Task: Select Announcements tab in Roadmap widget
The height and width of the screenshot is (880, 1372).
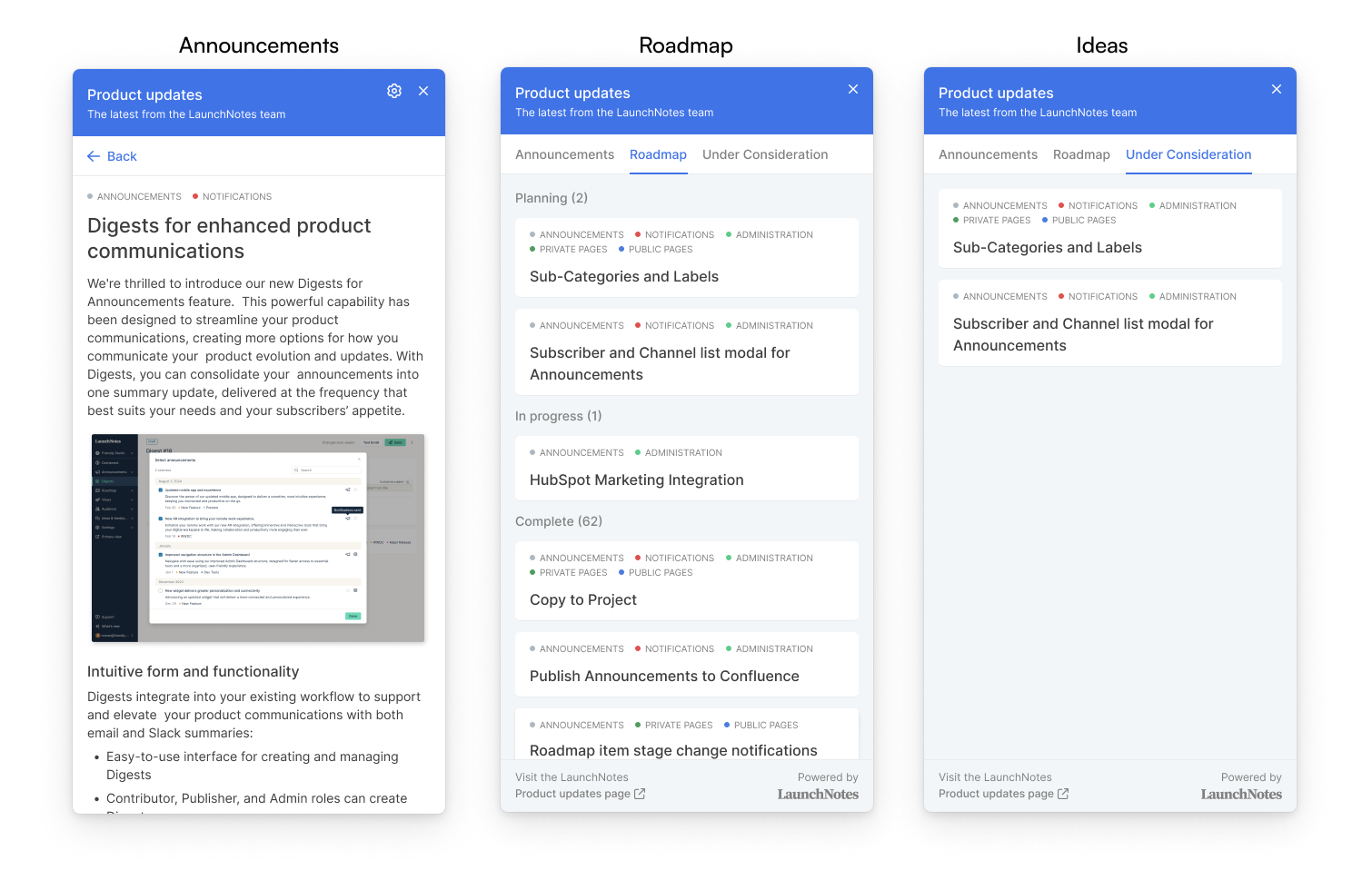Action: 564,154
